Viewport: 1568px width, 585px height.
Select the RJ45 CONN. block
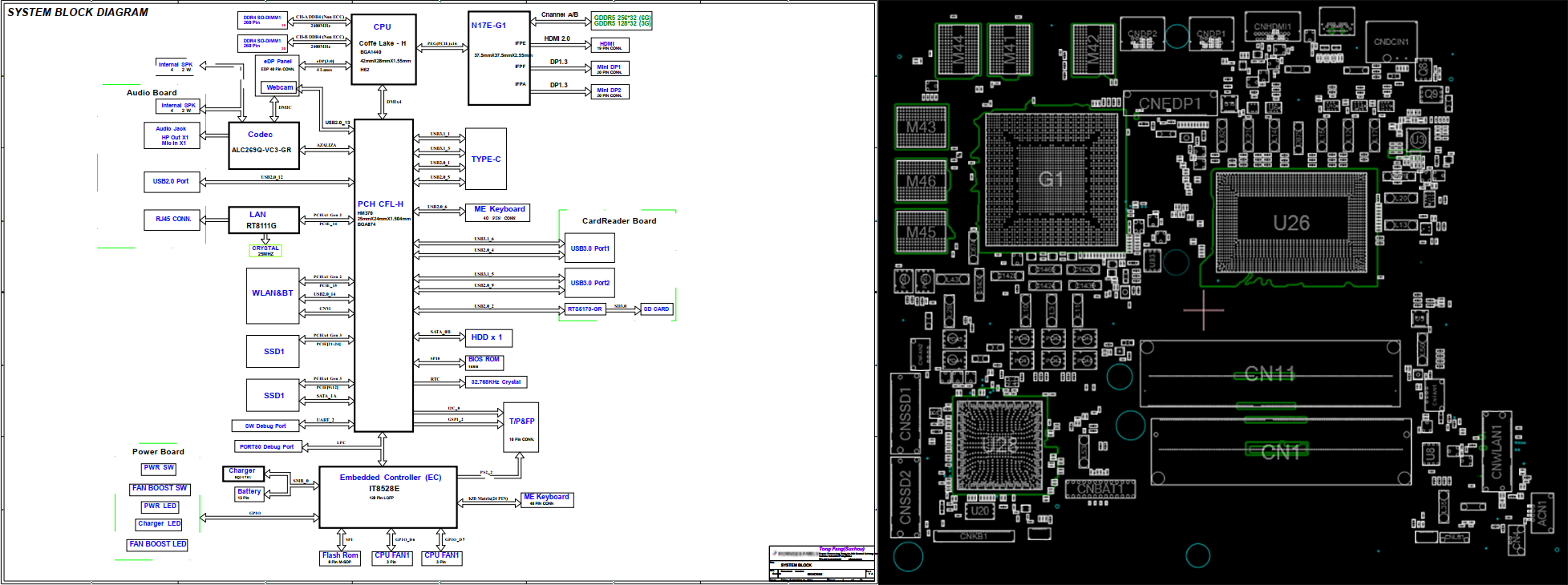172,219
